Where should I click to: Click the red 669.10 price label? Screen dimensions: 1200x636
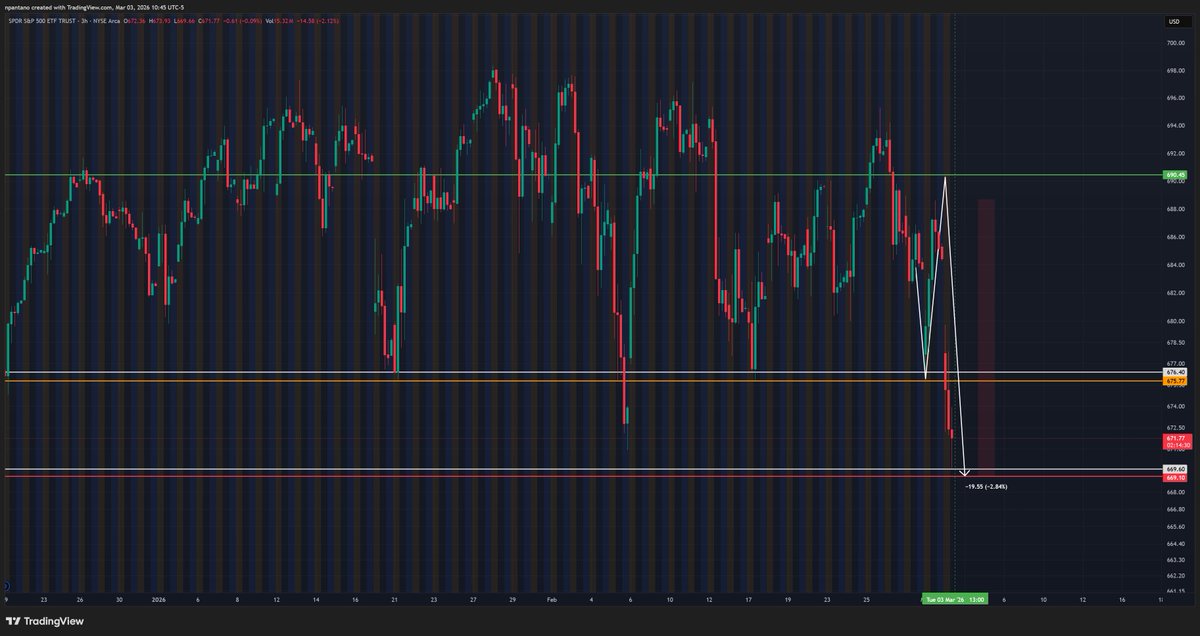click(x=1175, y=477)
